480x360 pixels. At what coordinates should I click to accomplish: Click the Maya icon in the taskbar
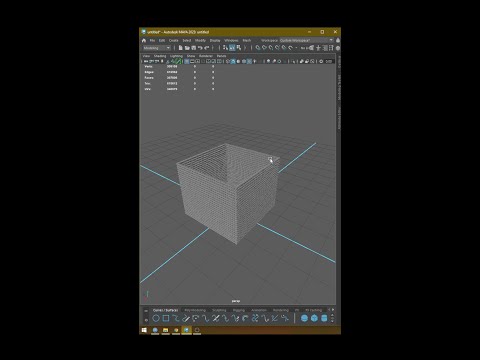click(x=187, y=330)
